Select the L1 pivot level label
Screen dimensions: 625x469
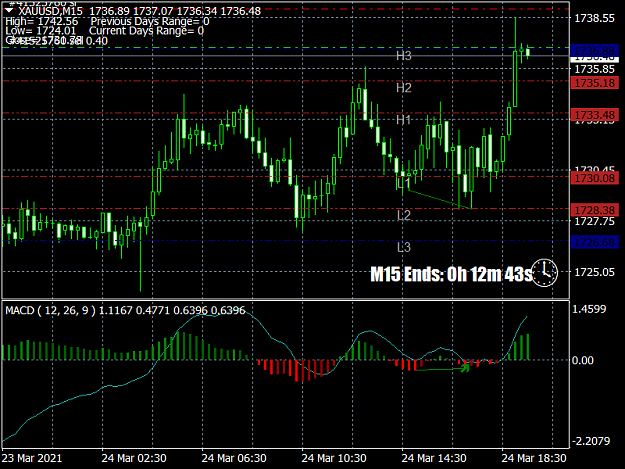point(403,183)
